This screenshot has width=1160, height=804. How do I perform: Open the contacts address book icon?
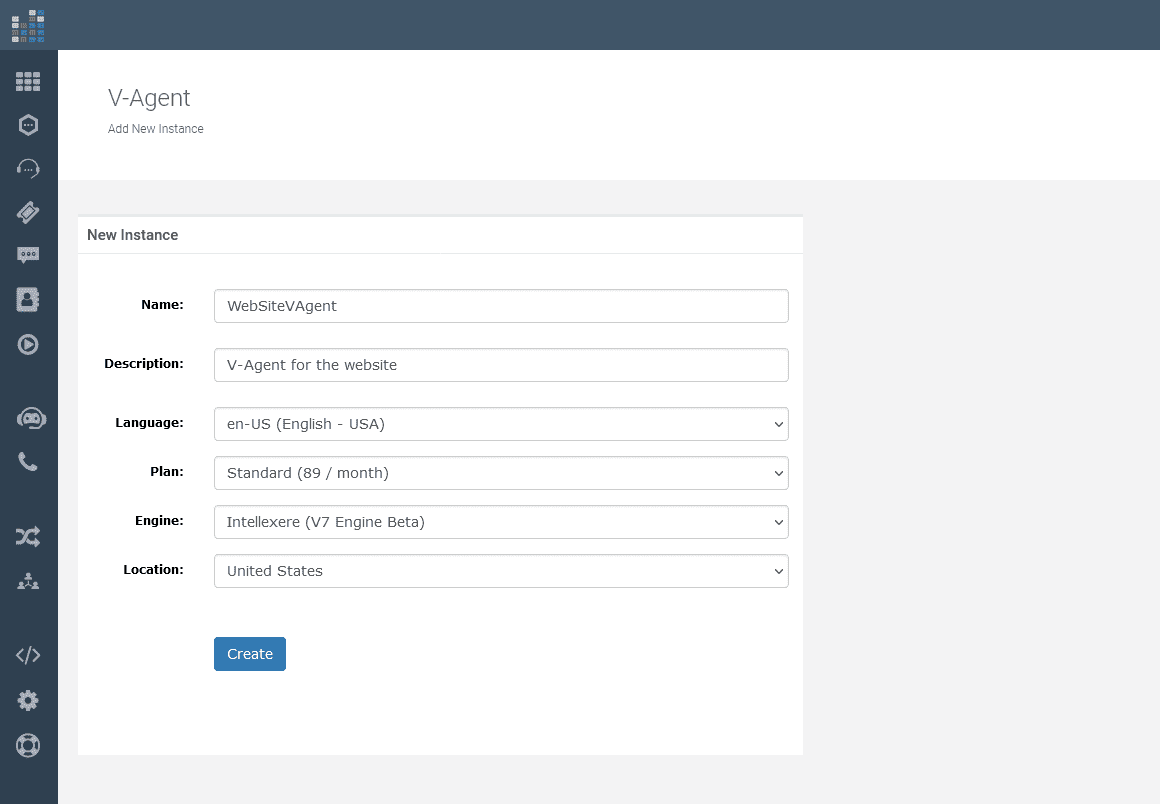click(x=28, y=300)
